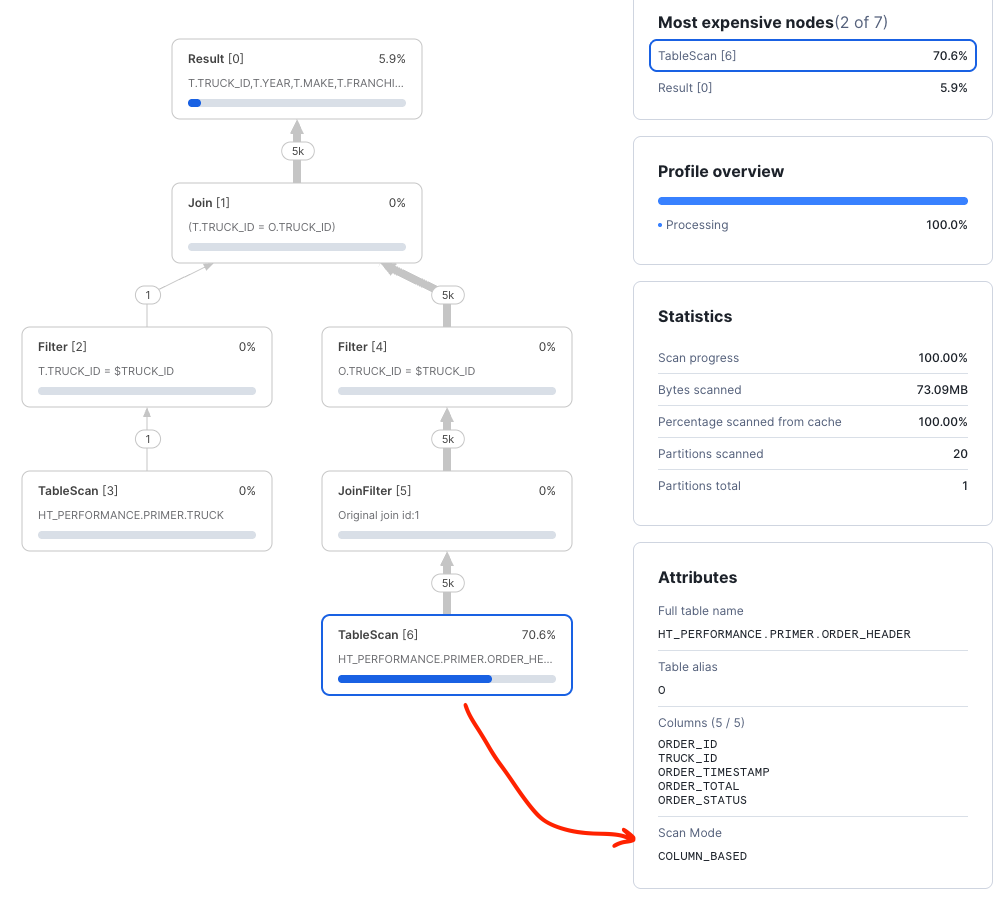Click the JoinFilter [5] node
This screenshot has height=898, width=1005.
[x=446, y=511]
